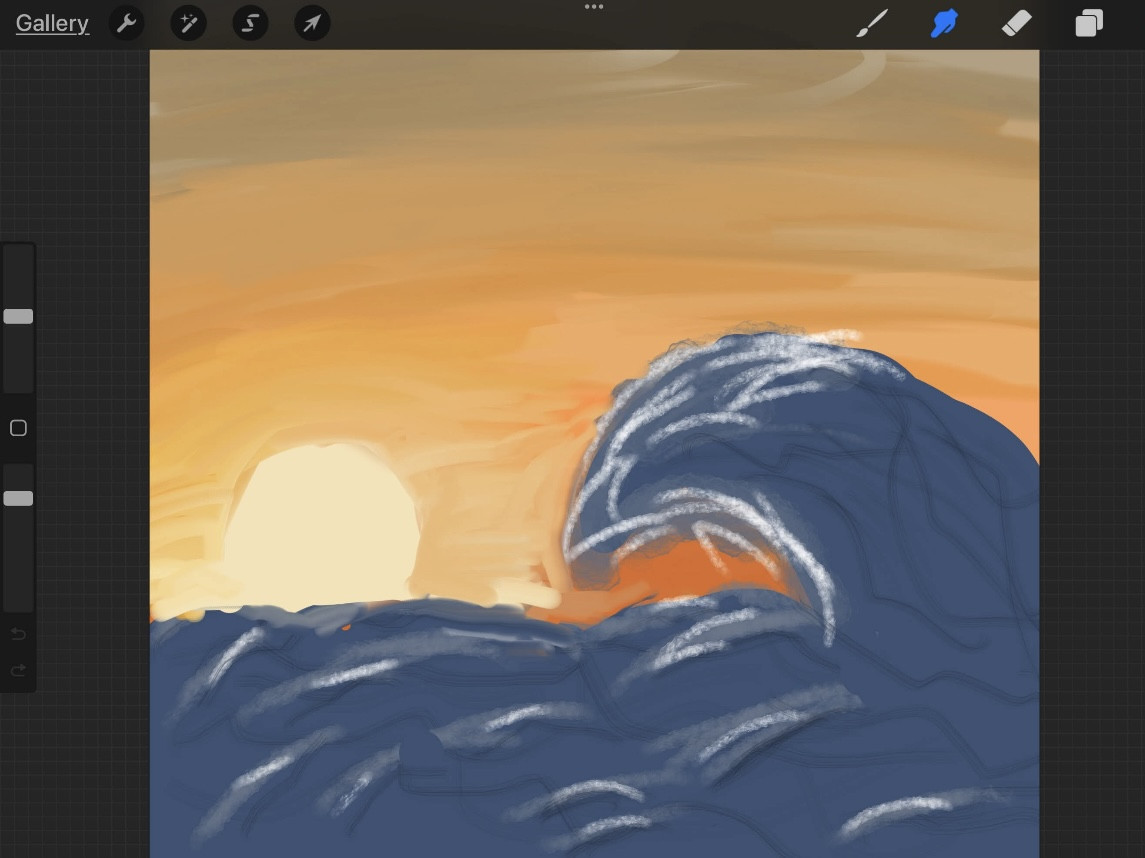
Task: Activate the Selection tool
Action: [250, 23]
